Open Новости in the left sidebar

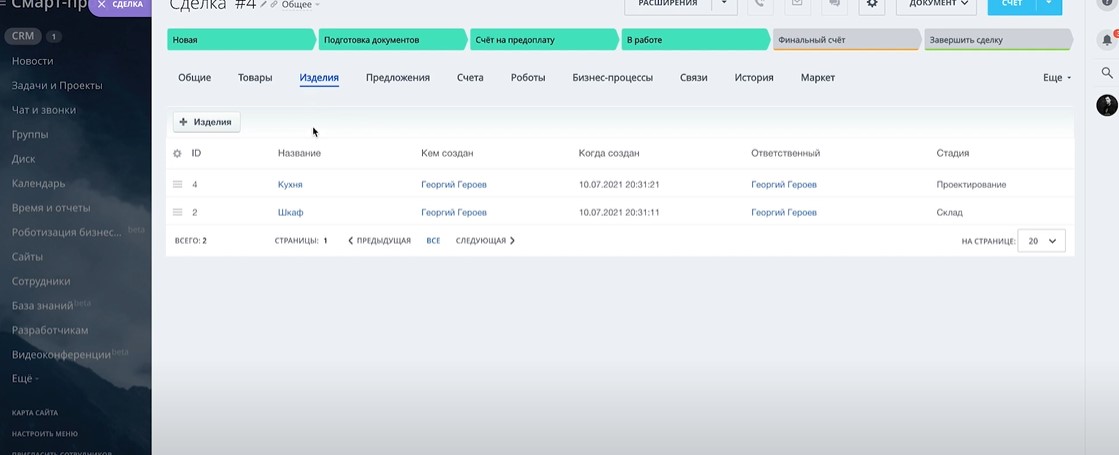coord(32,61)
